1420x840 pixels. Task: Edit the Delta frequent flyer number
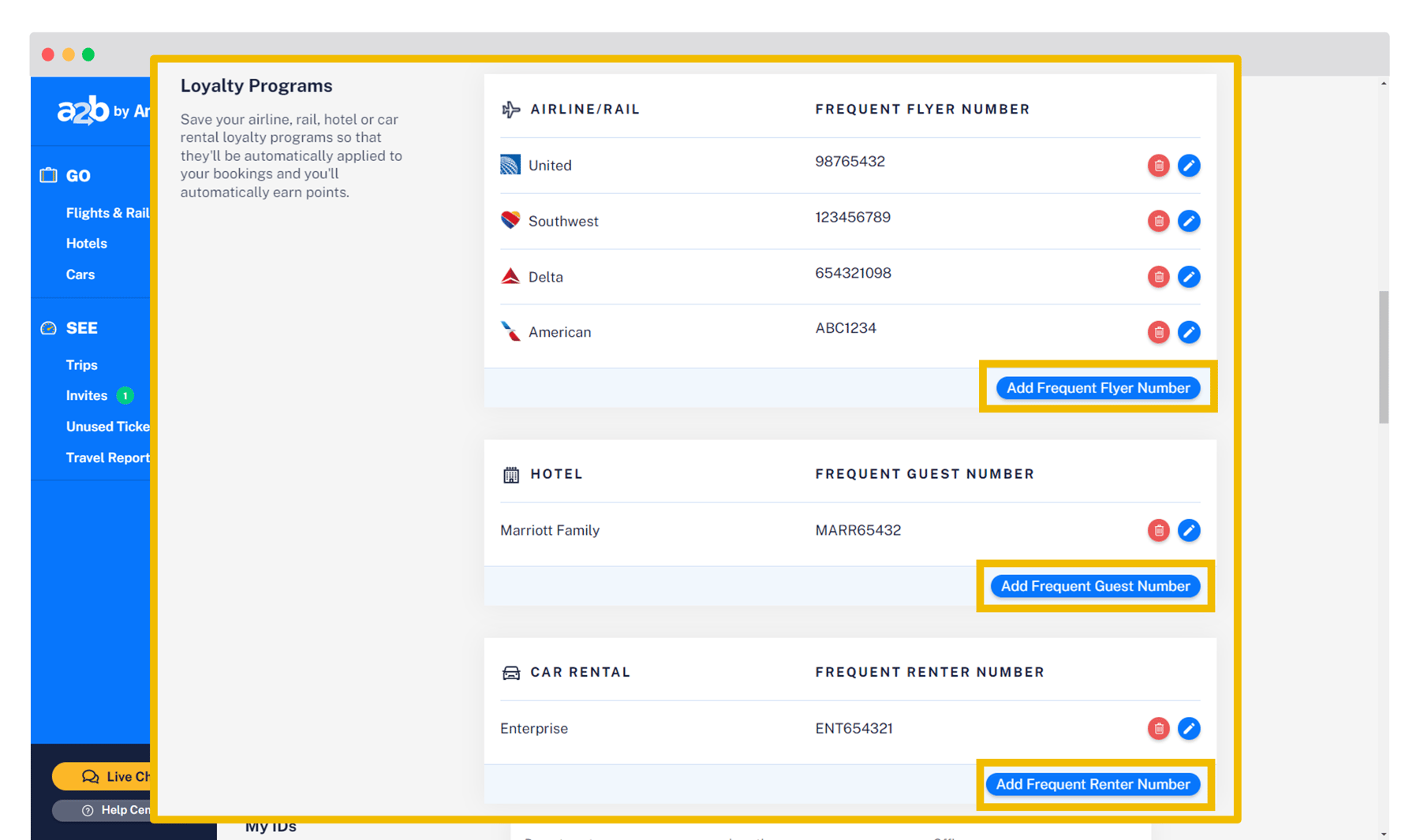click(1190, 277)
